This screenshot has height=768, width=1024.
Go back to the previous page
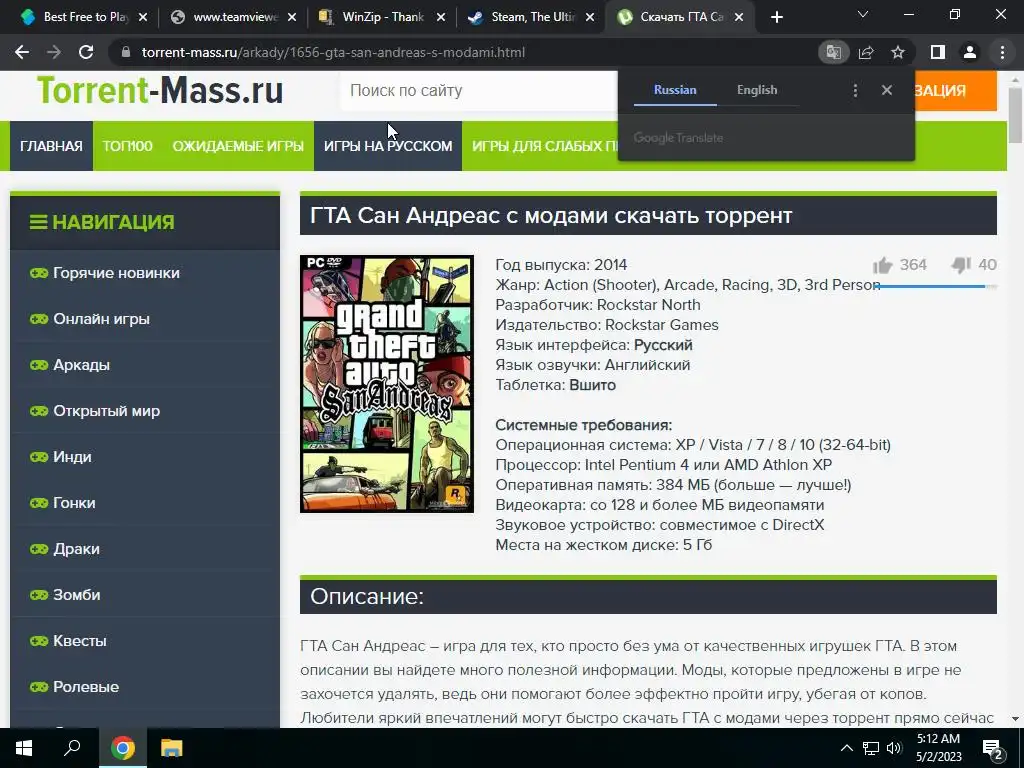22,52
